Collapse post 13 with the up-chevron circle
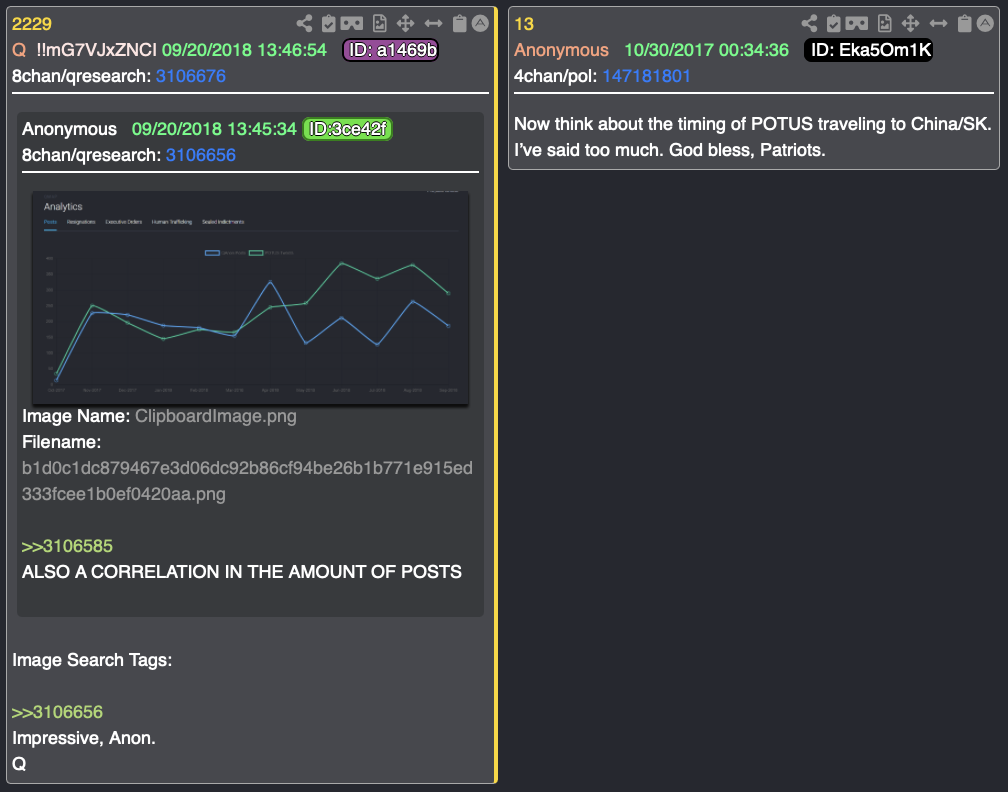Screen dimensions: 1008x792 986,24
